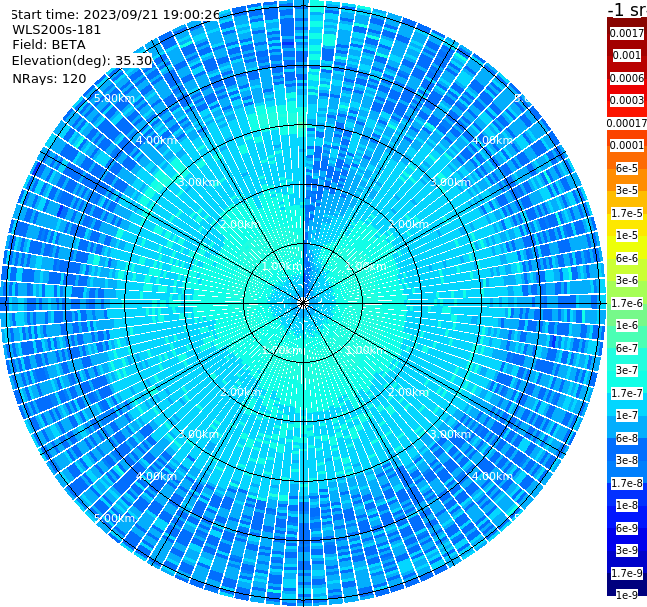Click the 1.7e-8 scale label
The image size is (647, 607).
(x=626, y=483)
